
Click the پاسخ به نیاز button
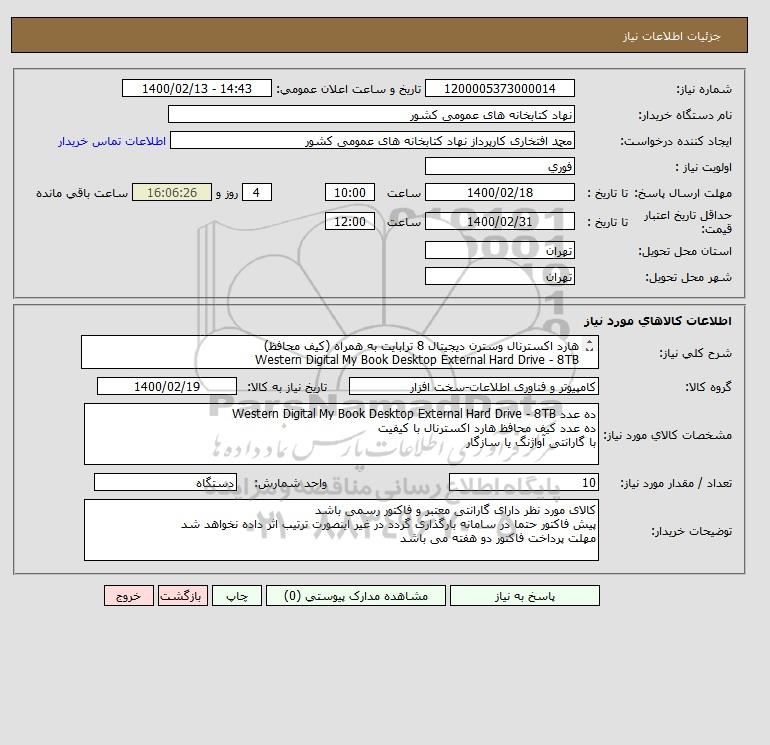(524, 595)
